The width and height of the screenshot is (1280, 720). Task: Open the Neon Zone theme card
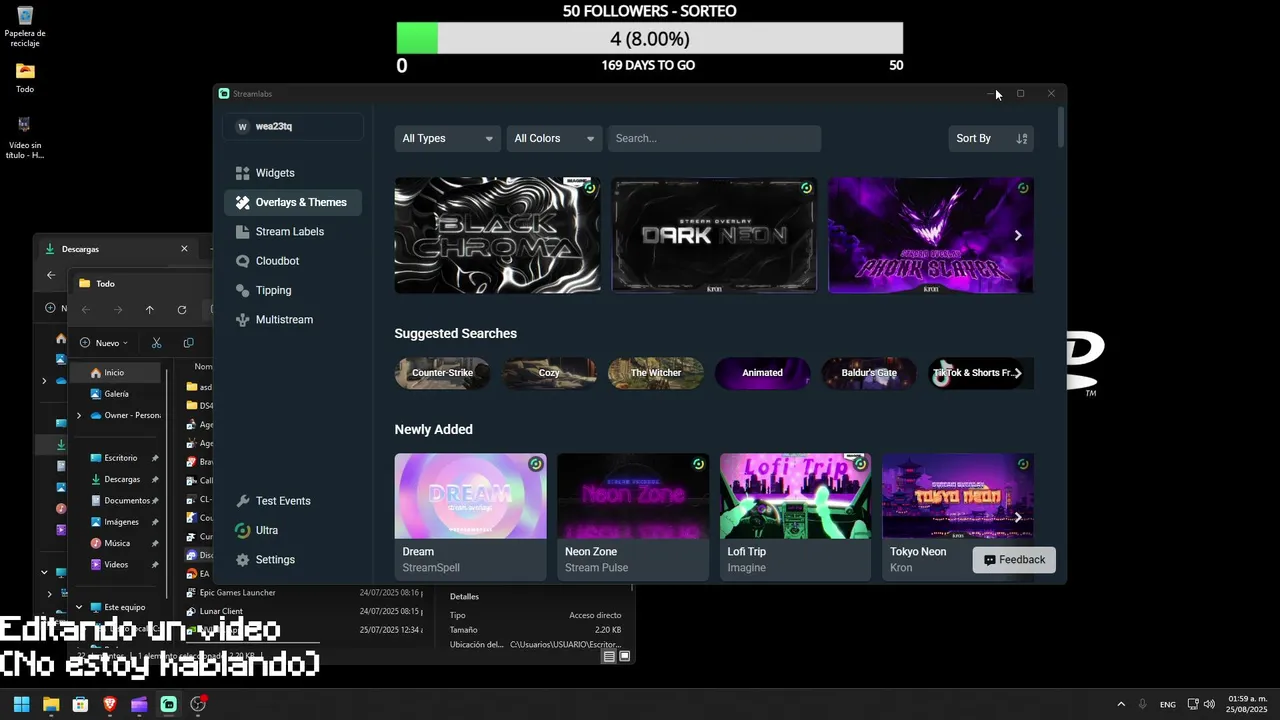(x=633, y=517)
